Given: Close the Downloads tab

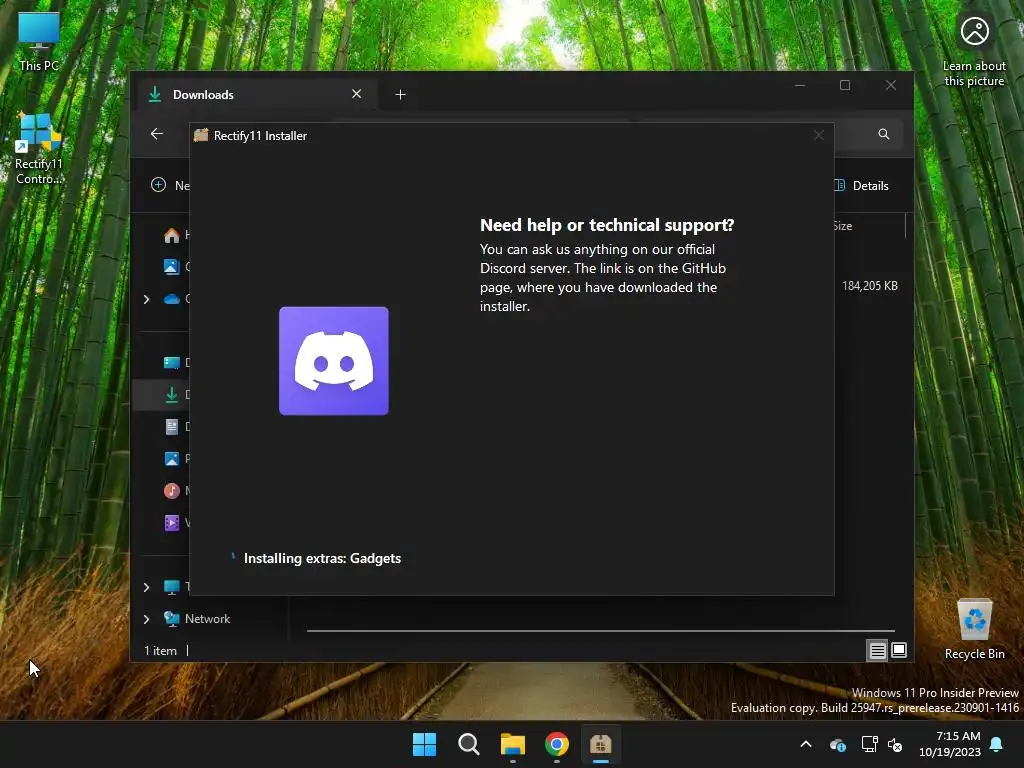Looking at the screenshot, I should (x=357, y=94).
